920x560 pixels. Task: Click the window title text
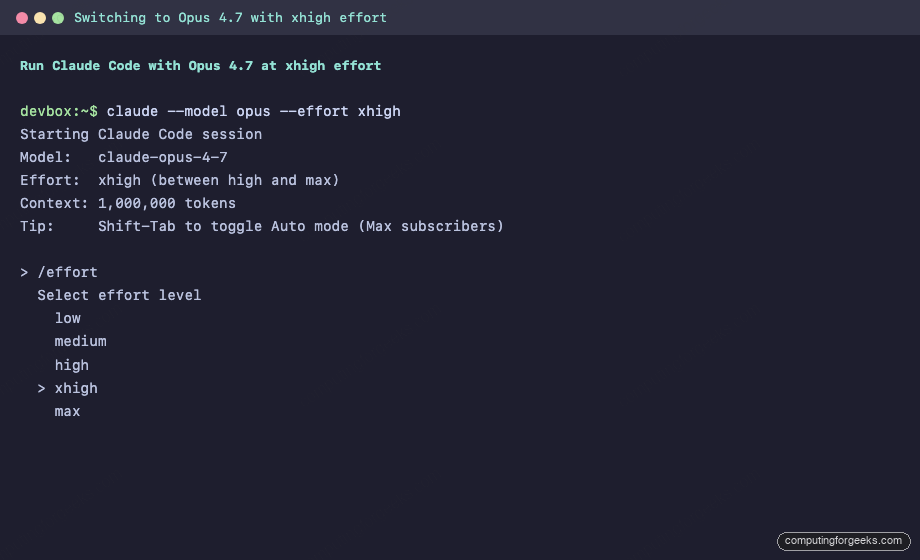point(230,18)
